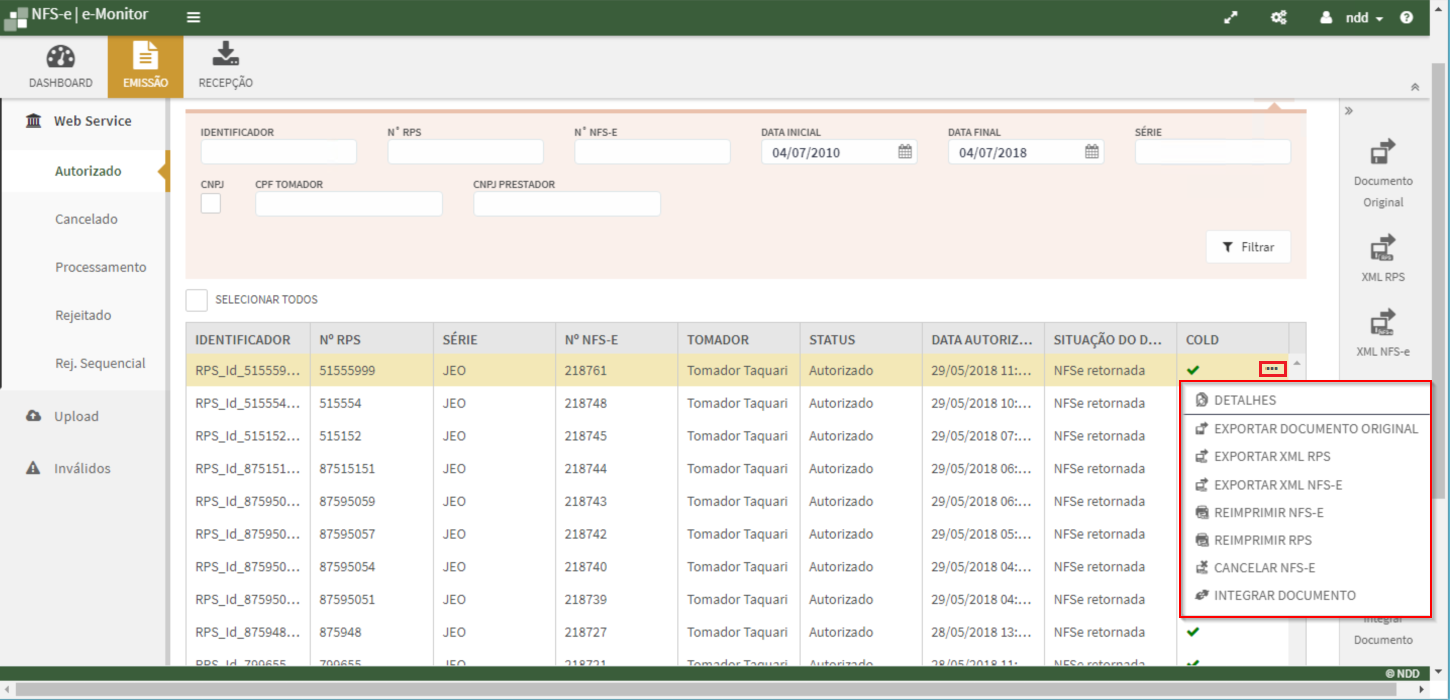Click the Documento Original export icon

click(1383, 152)
